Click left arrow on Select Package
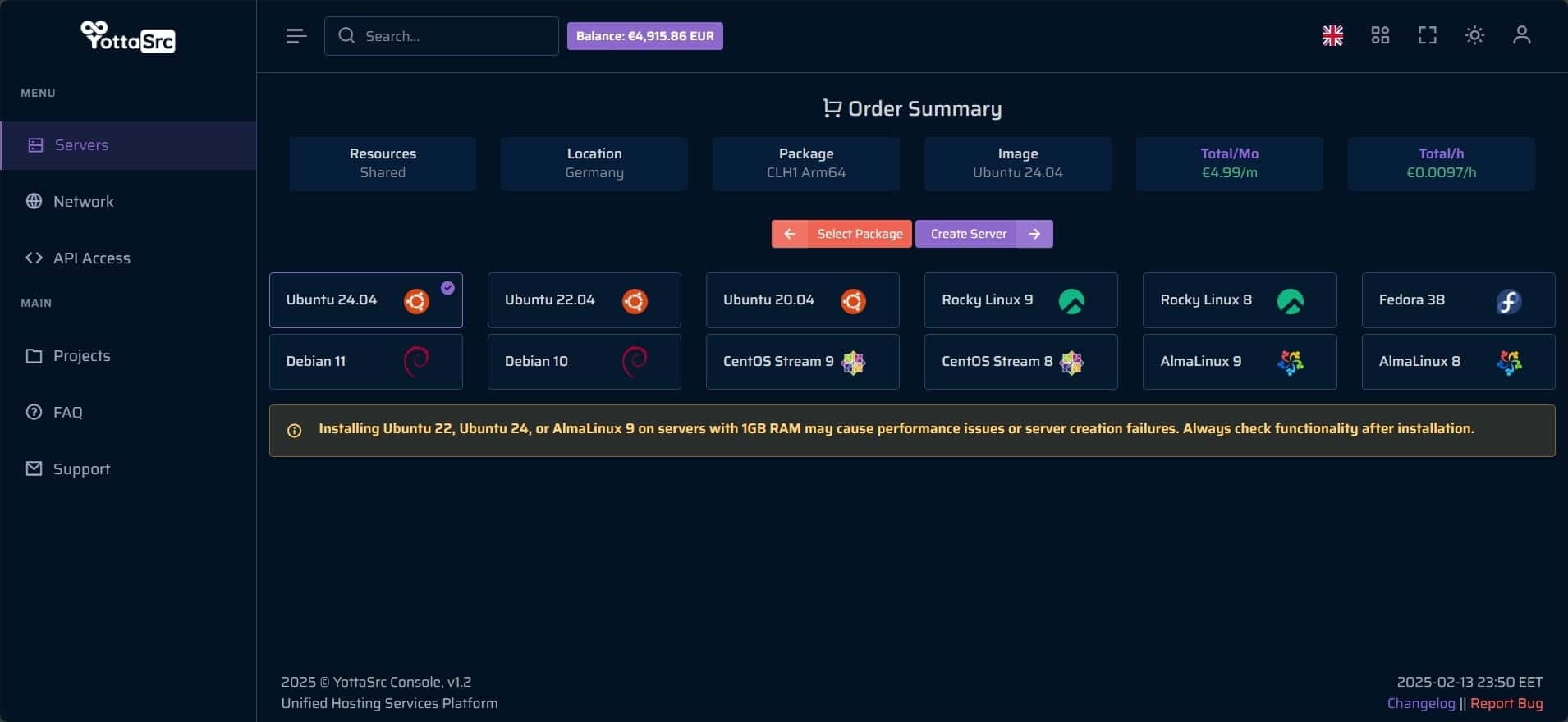Screen dimensions: 1568x722 point(789,234)
